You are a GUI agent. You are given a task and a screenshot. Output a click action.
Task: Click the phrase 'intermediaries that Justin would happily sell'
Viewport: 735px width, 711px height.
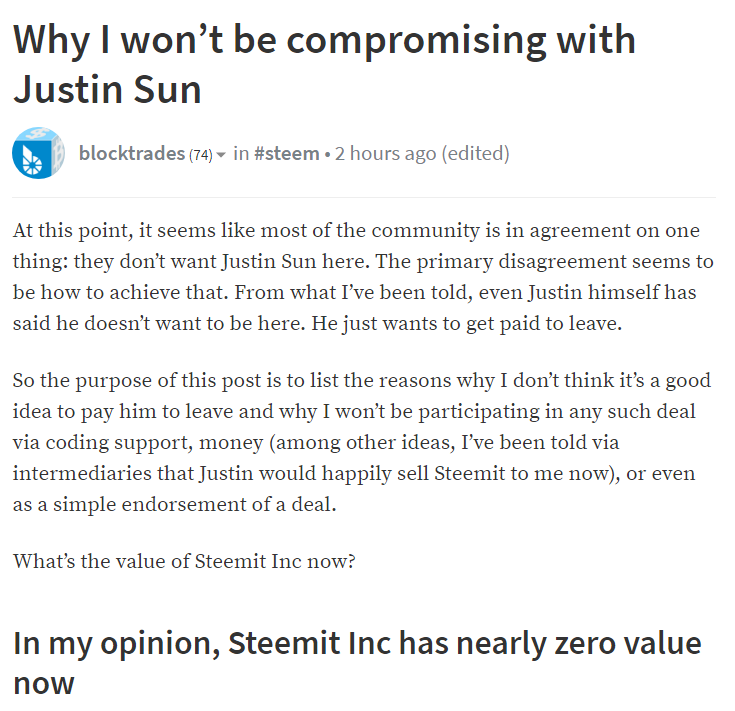[x=221, y=473]
